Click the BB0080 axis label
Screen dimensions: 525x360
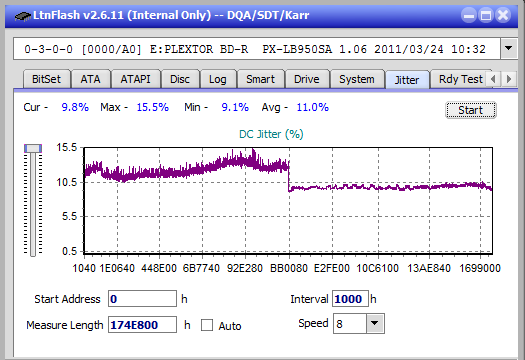tap(289, 268)
